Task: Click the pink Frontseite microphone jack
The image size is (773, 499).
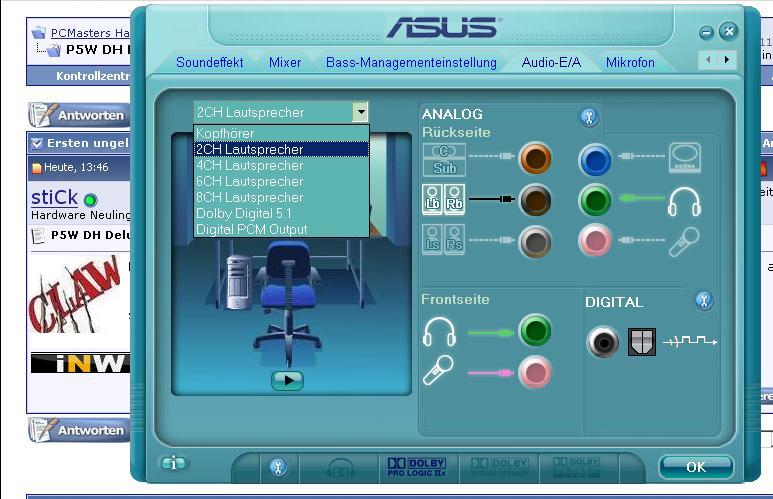Action: coord(535,372)
